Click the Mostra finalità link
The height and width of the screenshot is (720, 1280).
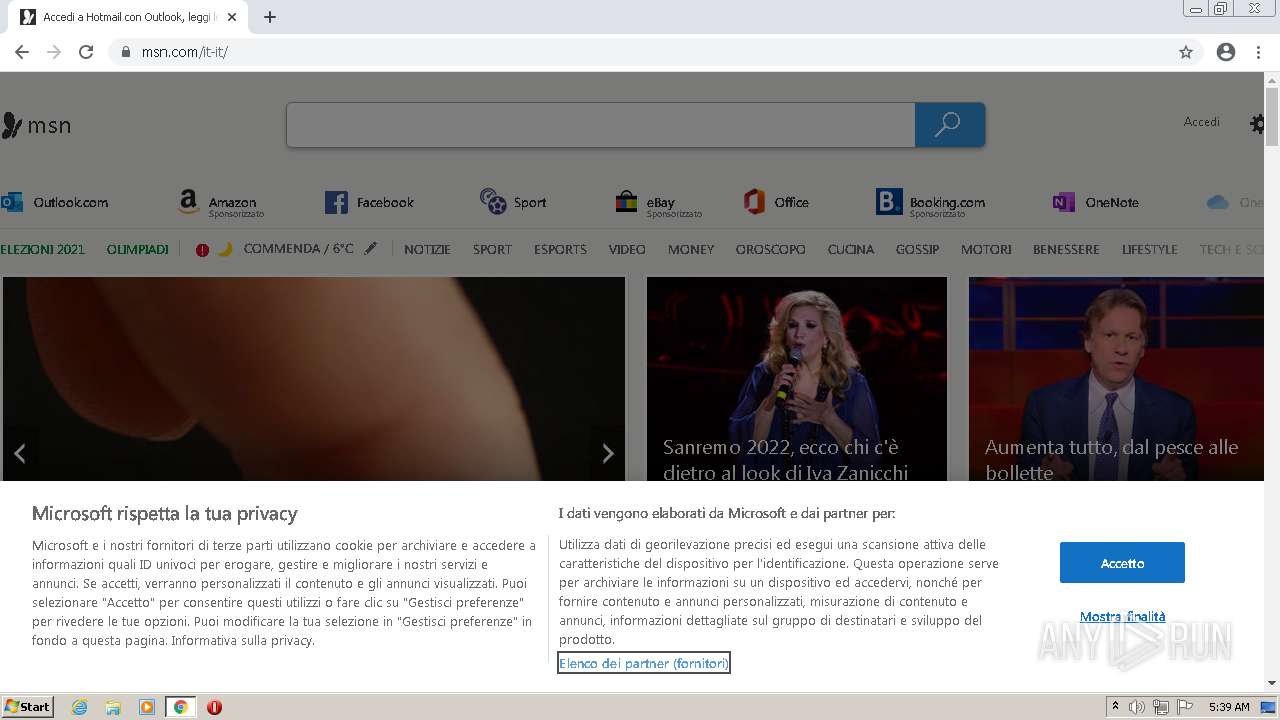coord(1122,617)
